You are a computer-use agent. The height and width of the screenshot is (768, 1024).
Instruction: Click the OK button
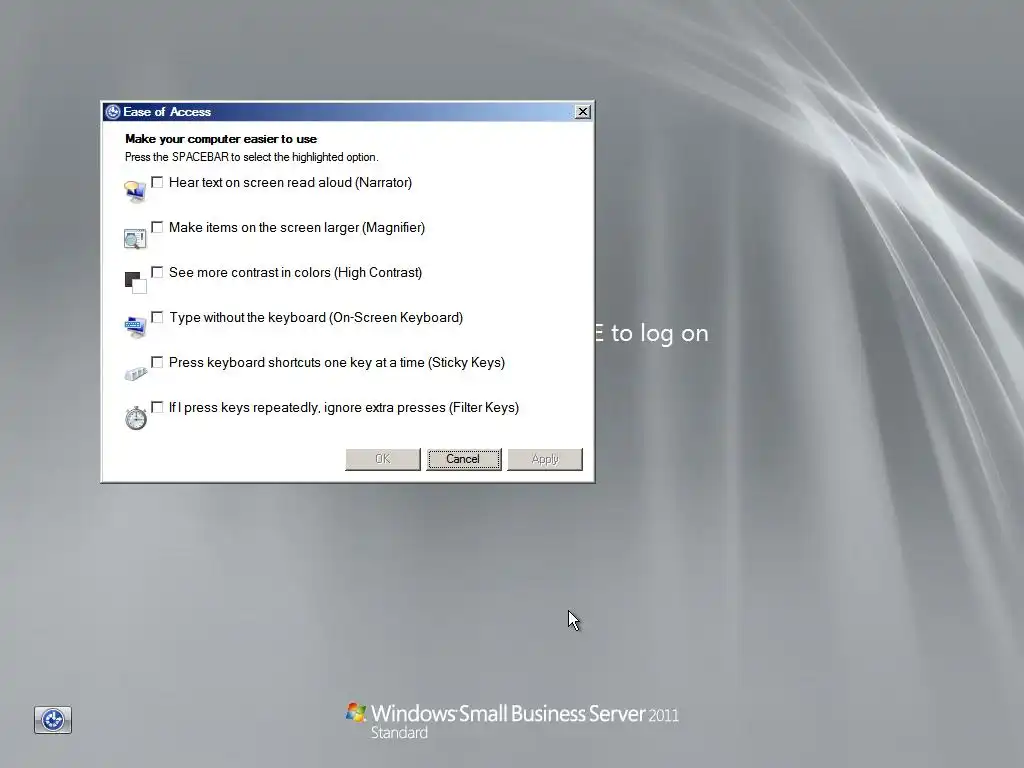pos(383,459)
